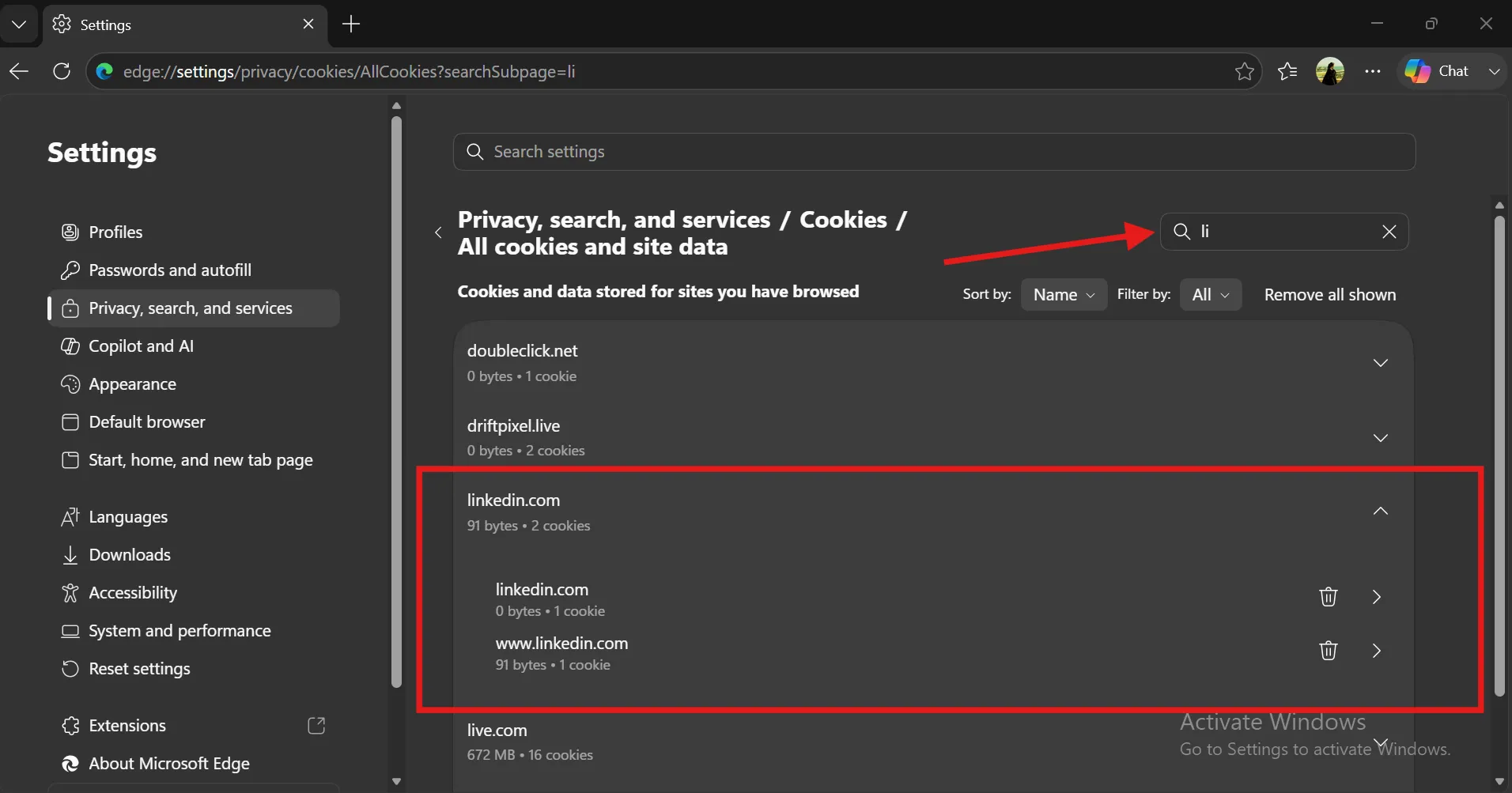
Task: Go back to Cookies page chevron
Action: click(x=438, y=232)
